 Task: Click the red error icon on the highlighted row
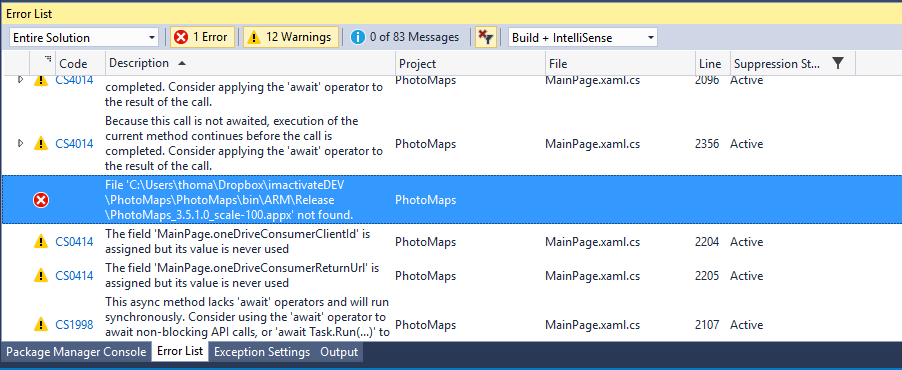click(41, 200)
